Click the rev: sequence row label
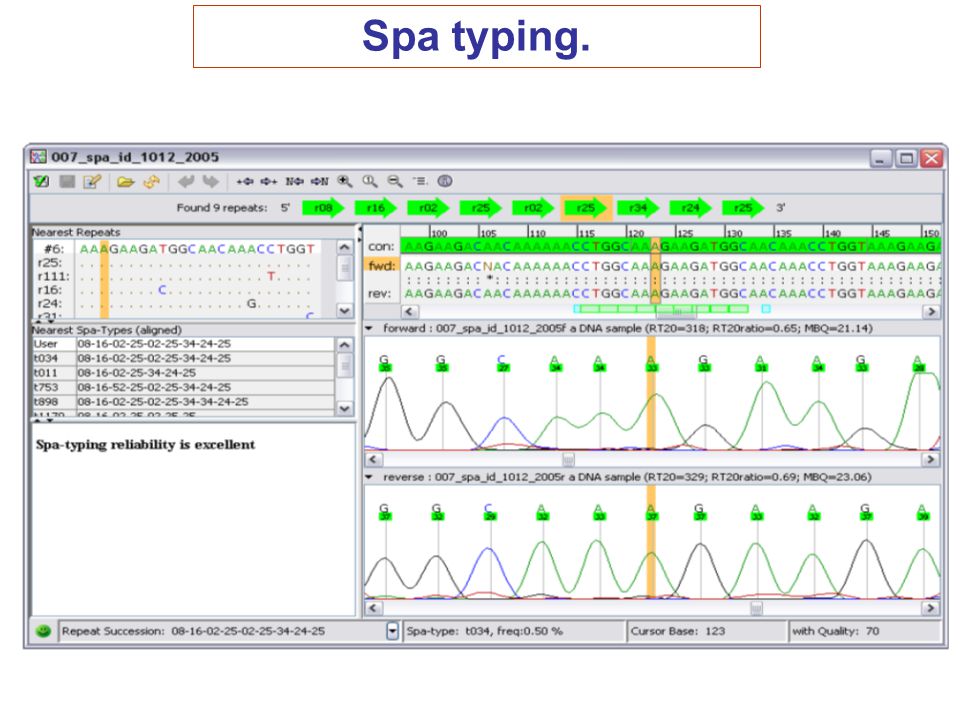 [380, 294]
